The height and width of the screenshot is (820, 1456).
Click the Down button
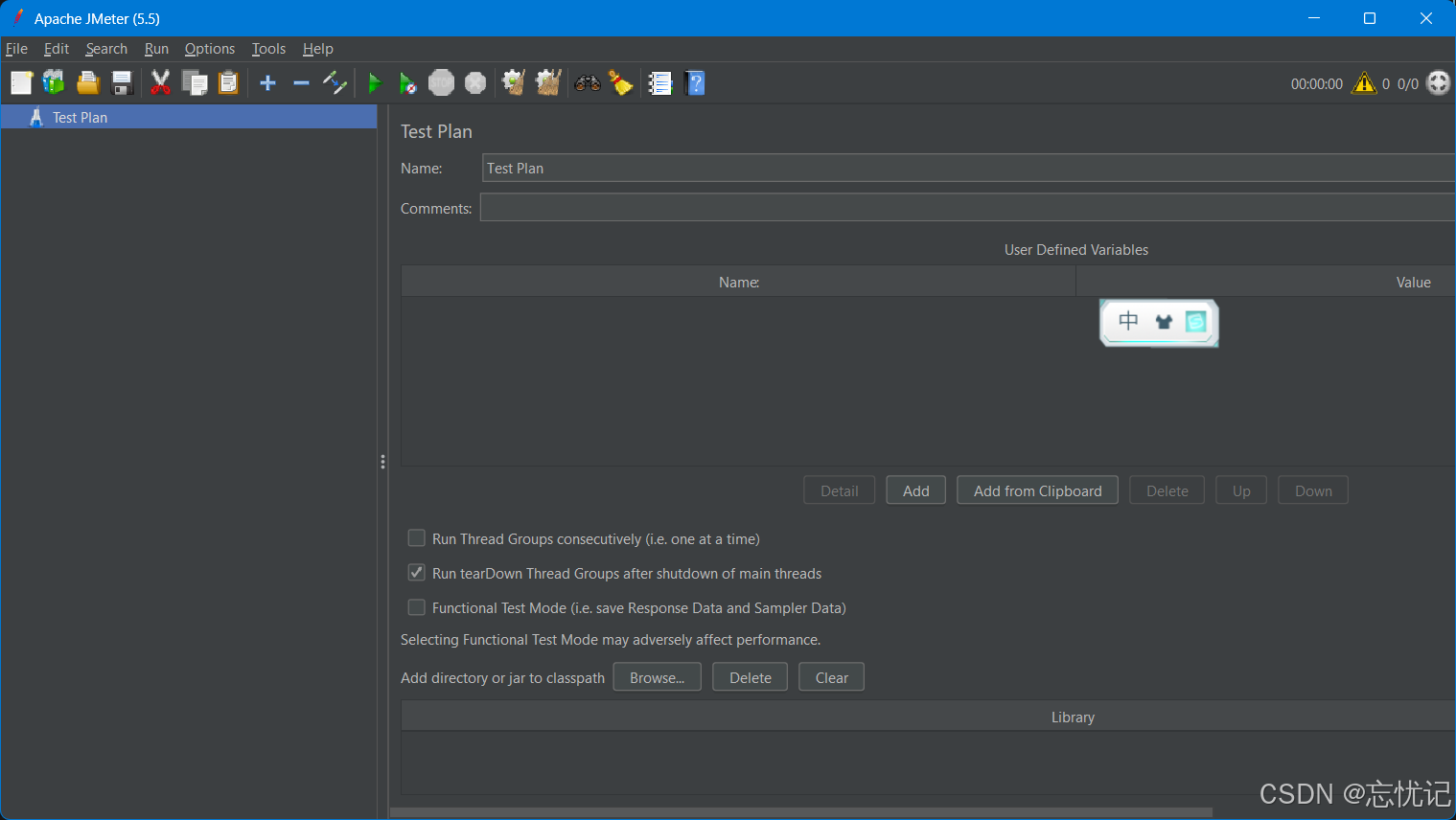click(1313, 490)
